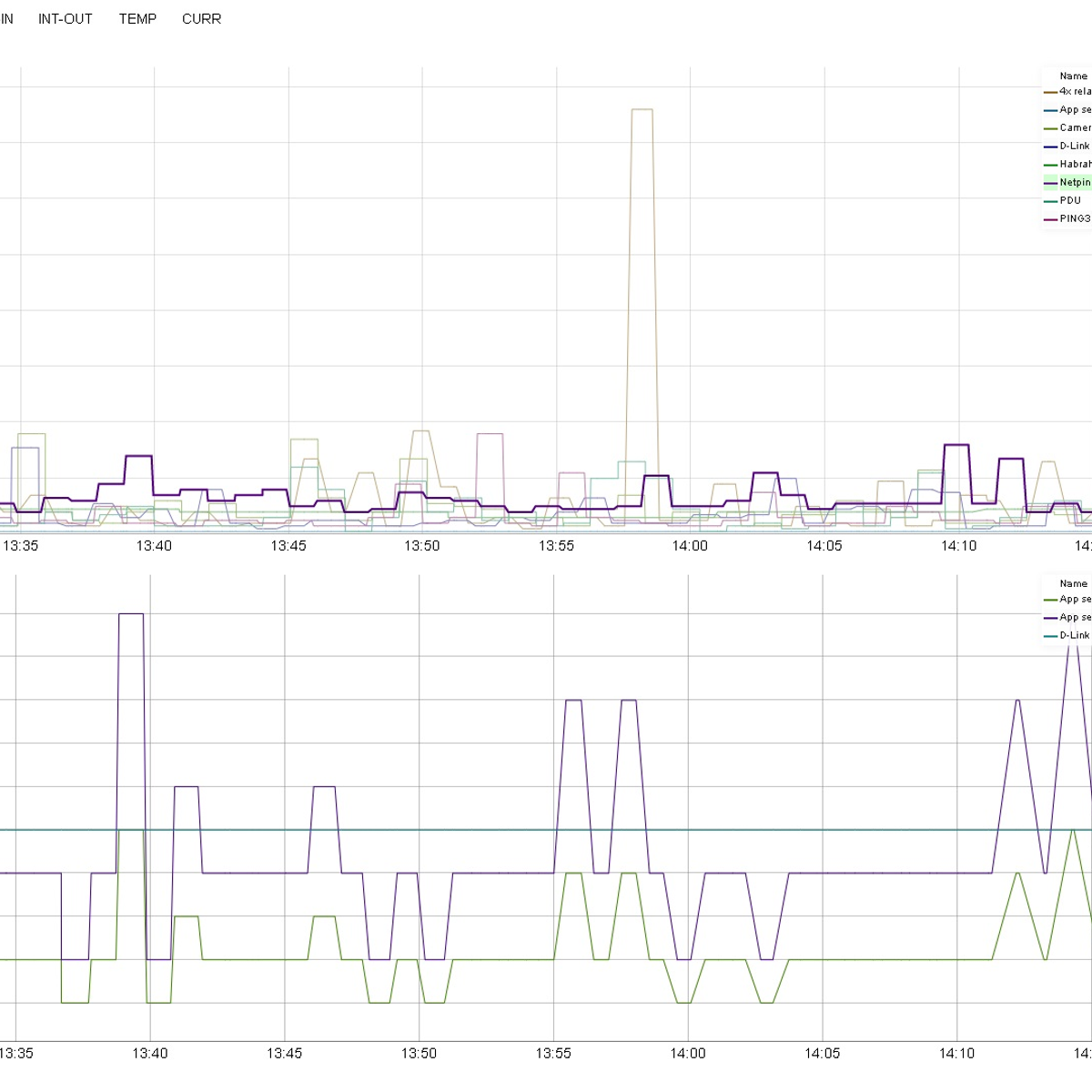Screen dimensions: 1092x1092
Task: Click green App server entry in bottom legend
Action: (1074, 600)
